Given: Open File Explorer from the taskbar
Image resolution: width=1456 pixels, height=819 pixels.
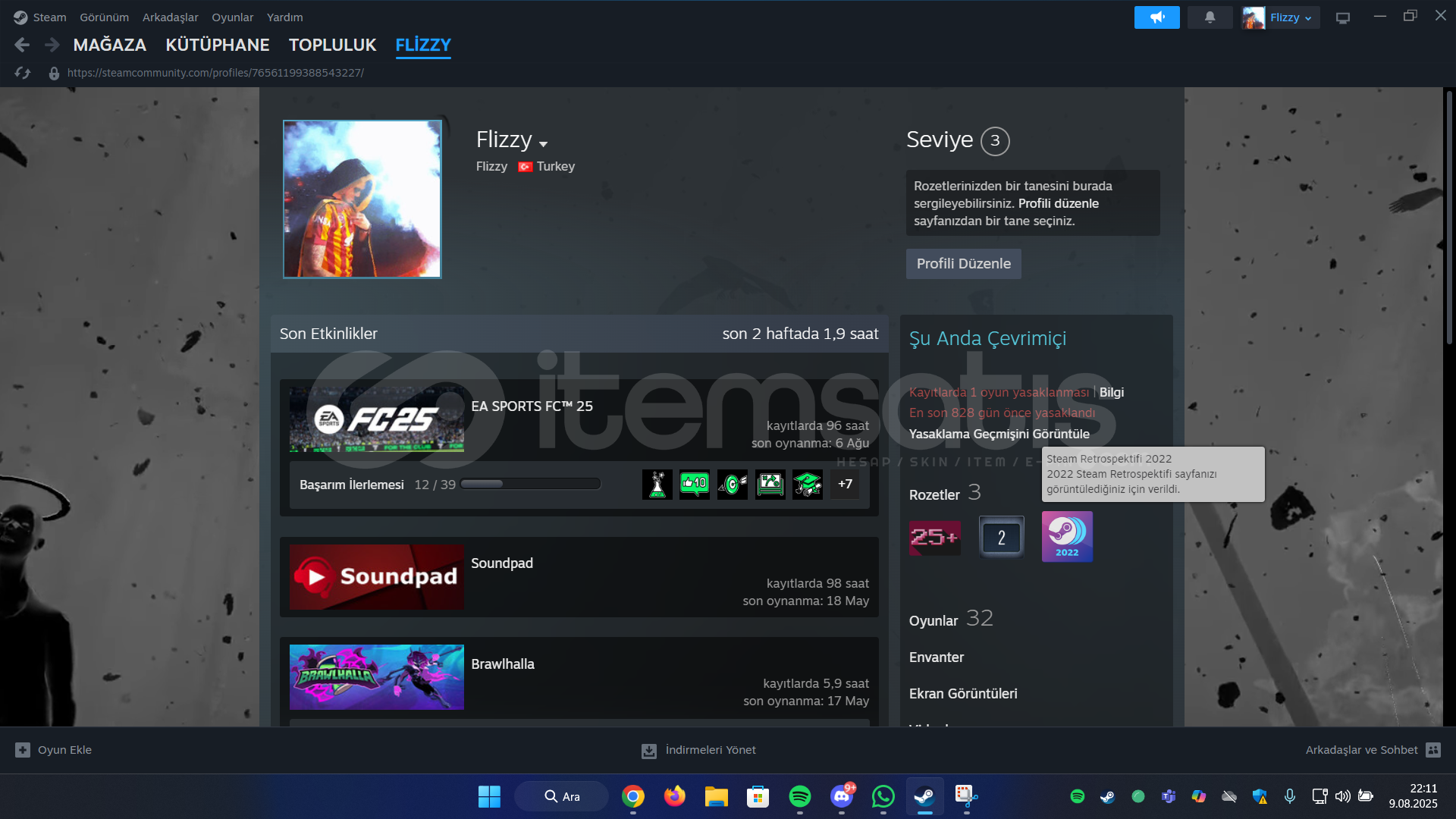Looking at the screenshot, I should click(x=716, y=796).
